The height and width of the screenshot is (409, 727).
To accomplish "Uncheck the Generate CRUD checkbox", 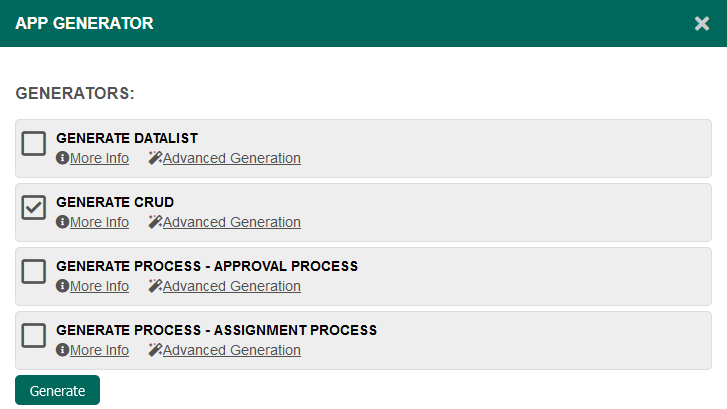I will click(34, 208).
